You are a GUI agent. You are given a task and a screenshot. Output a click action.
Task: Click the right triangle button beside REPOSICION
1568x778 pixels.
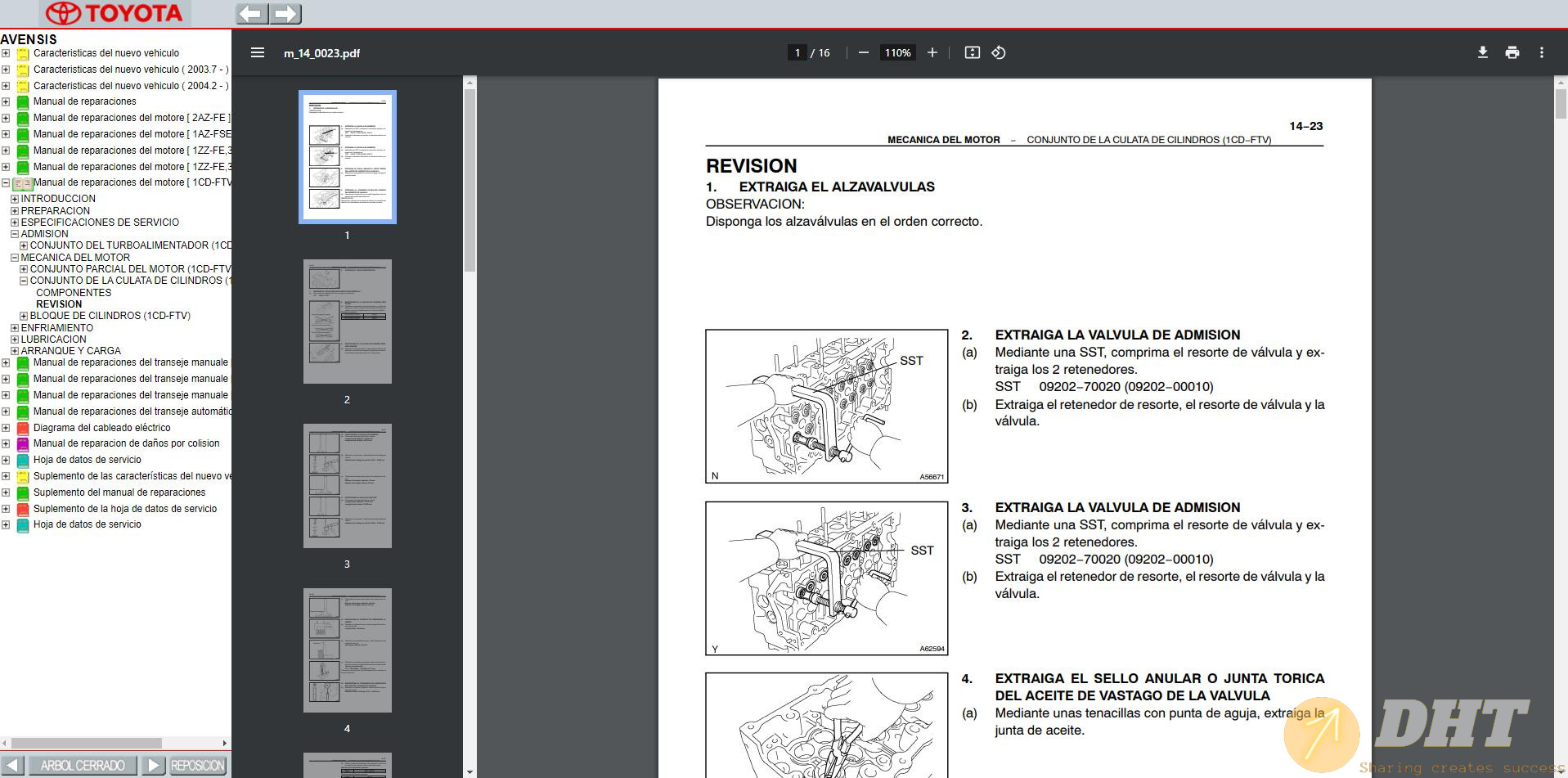point(153,766)
